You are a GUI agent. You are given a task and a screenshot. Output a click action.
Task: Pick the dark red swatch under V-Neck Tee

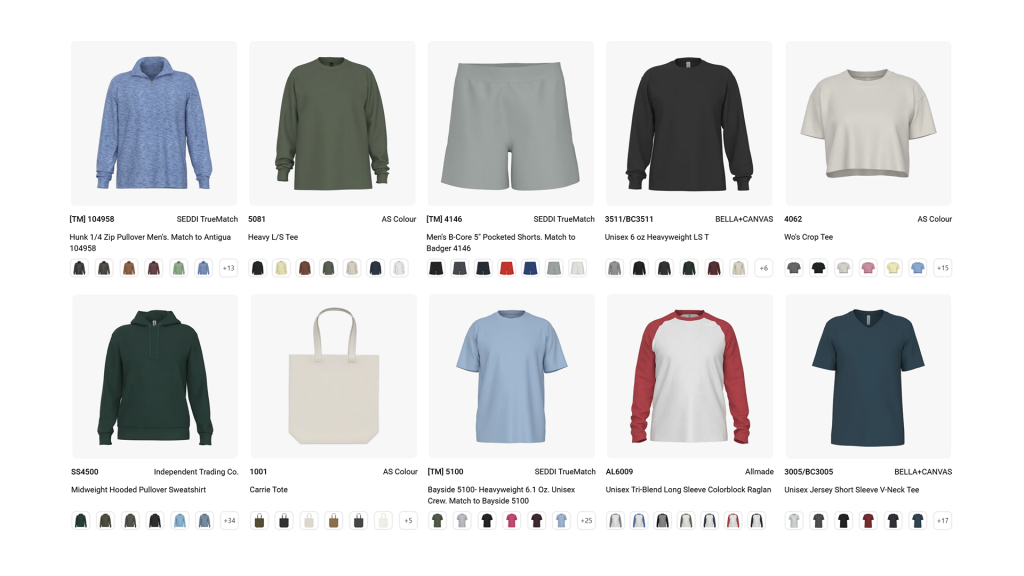(x=868, y=520)
